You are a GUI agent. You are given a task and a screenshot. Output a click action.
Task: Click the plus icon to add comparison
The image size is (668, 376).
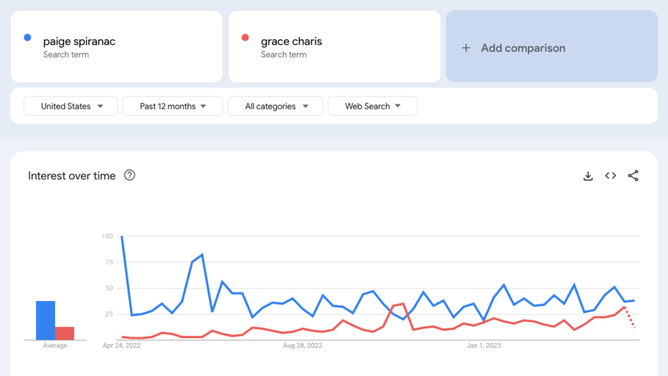[x=466, y=48]
